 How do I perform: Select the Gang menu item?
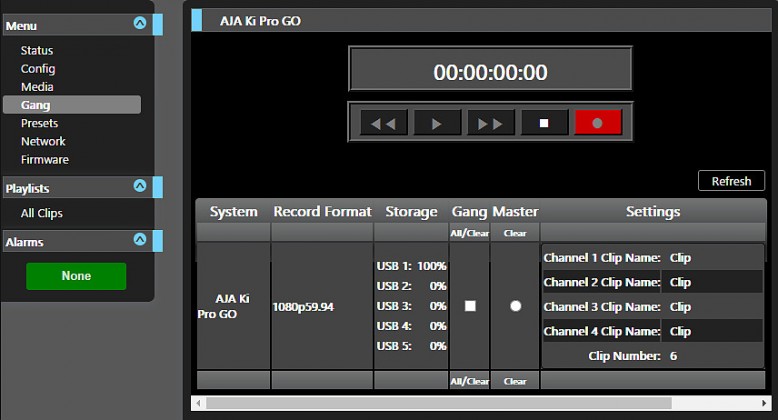tap(72, 105)
